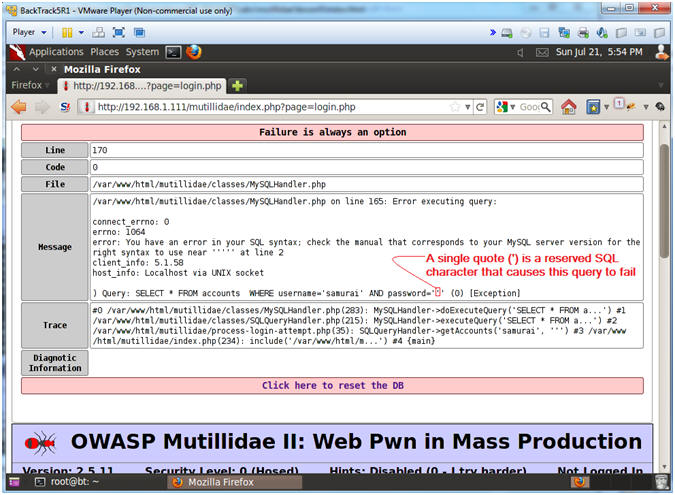Click the Firefox workspace switcher cell

click(x=579, y=482)
